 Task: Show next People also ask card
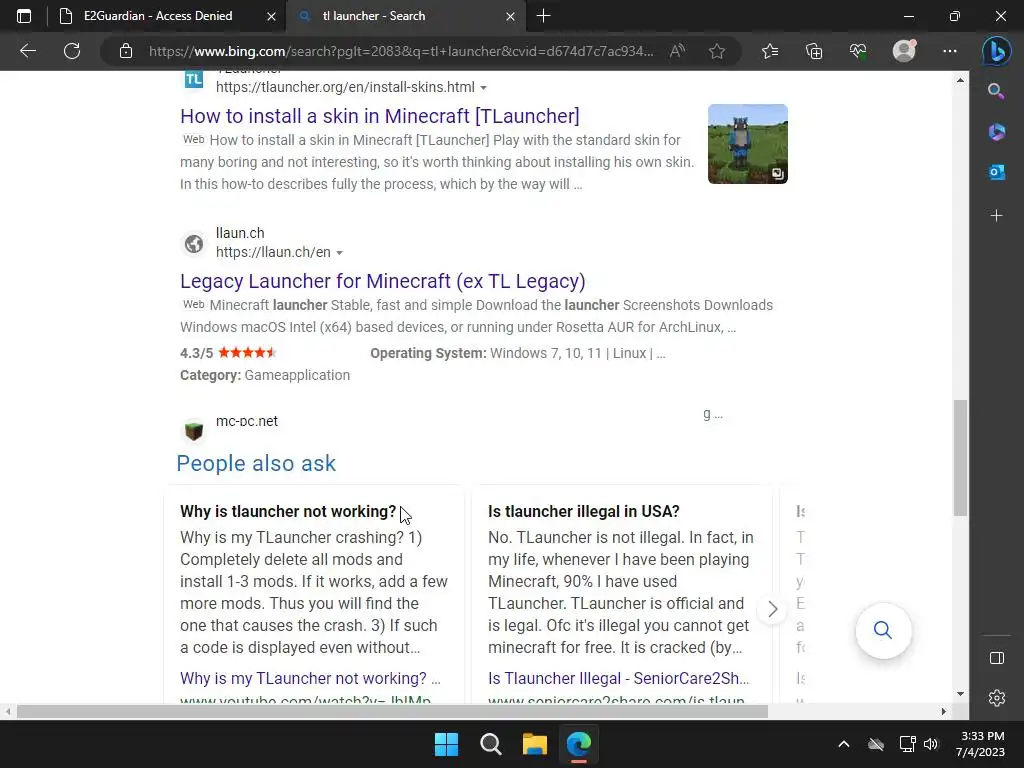[773, 609]
